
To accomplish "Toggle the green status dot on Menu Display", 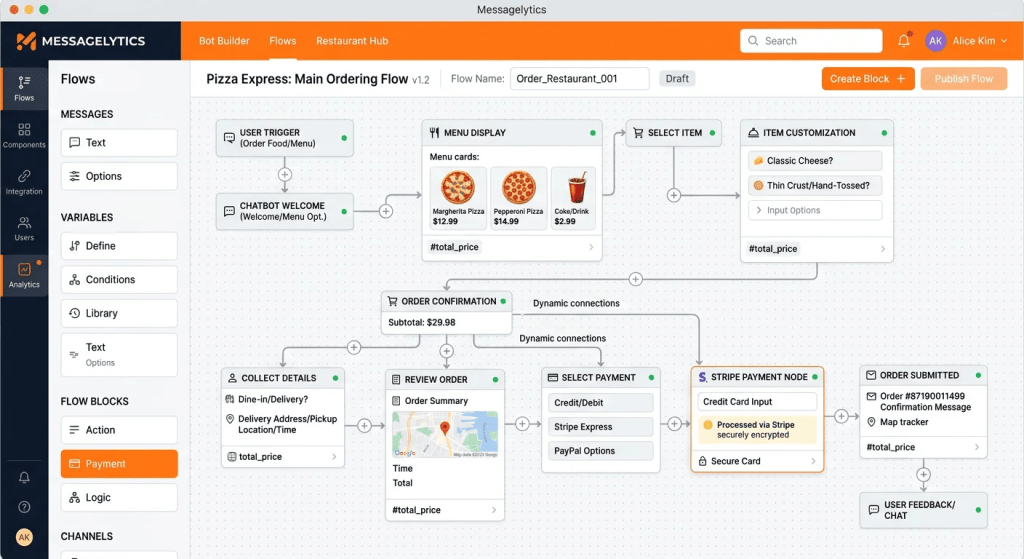I will click(592, 132).
